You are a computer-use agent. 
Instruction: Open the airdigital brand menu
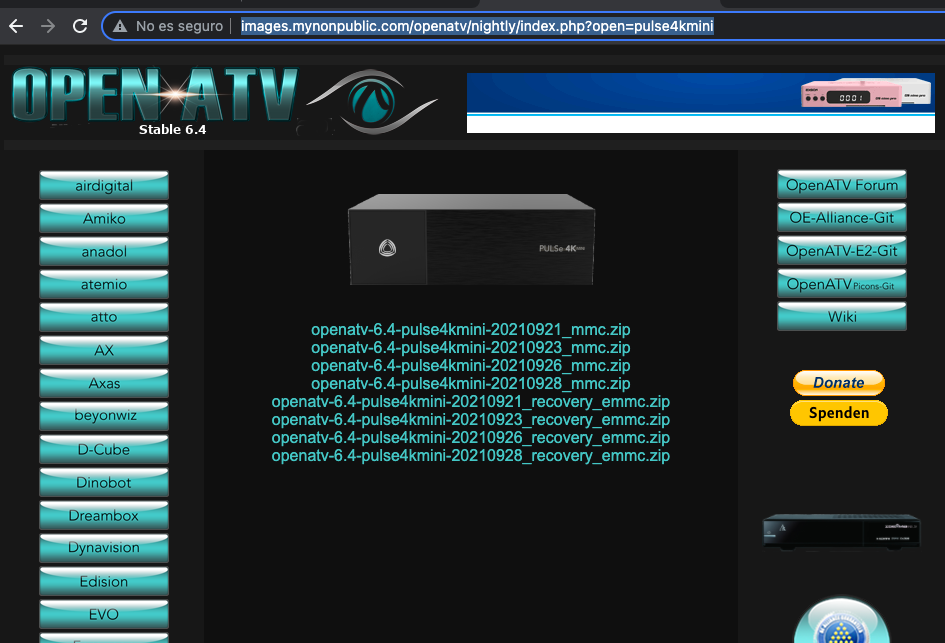click(x=104, y=186)
